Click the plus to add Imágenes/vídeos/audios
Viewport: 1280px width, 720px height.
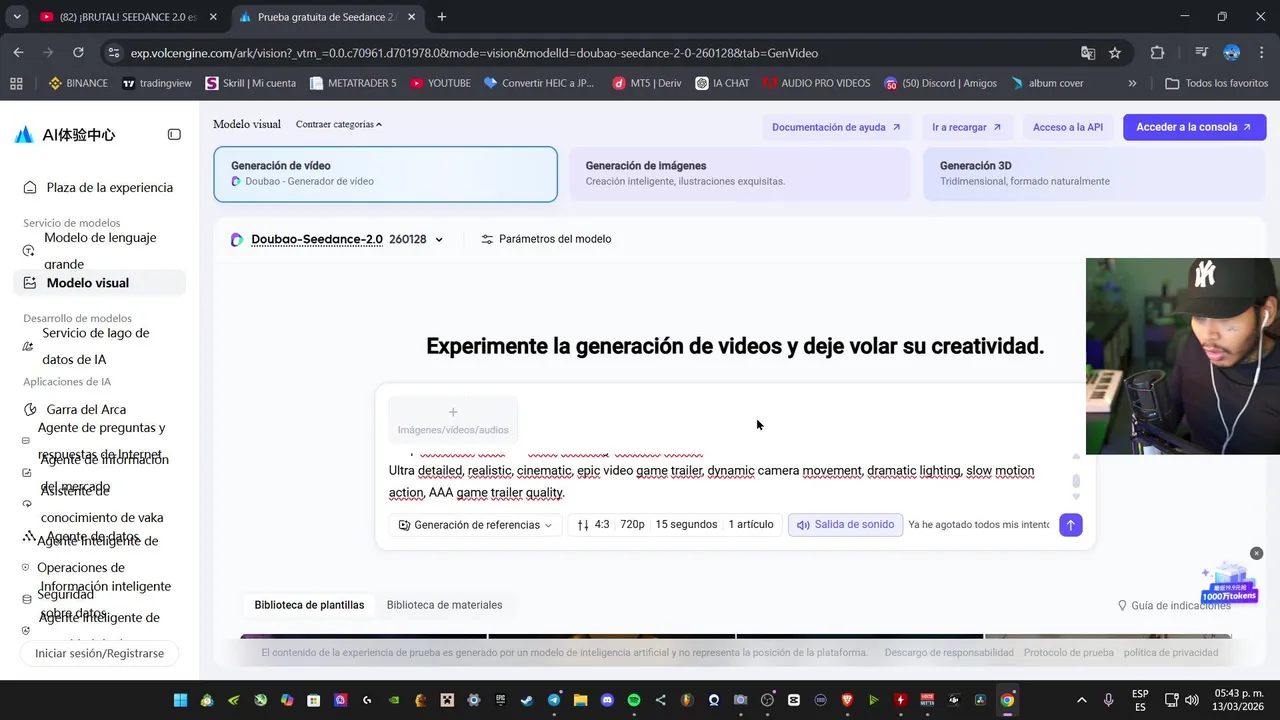[453, 419]
